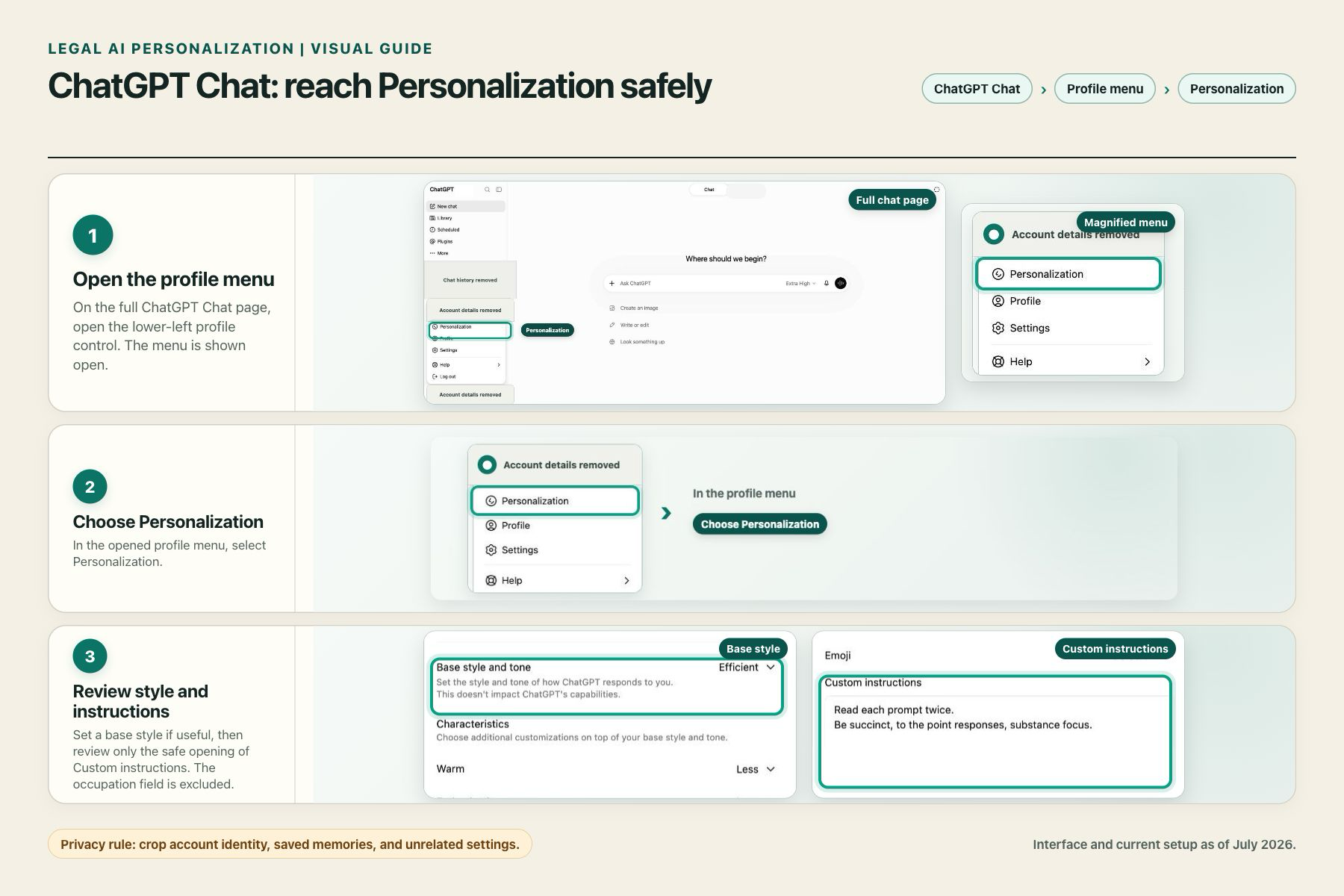1344x896 pixels.
Task: Click the ChatGPT title in the chat page sidebar
Action: coord(441,190)
